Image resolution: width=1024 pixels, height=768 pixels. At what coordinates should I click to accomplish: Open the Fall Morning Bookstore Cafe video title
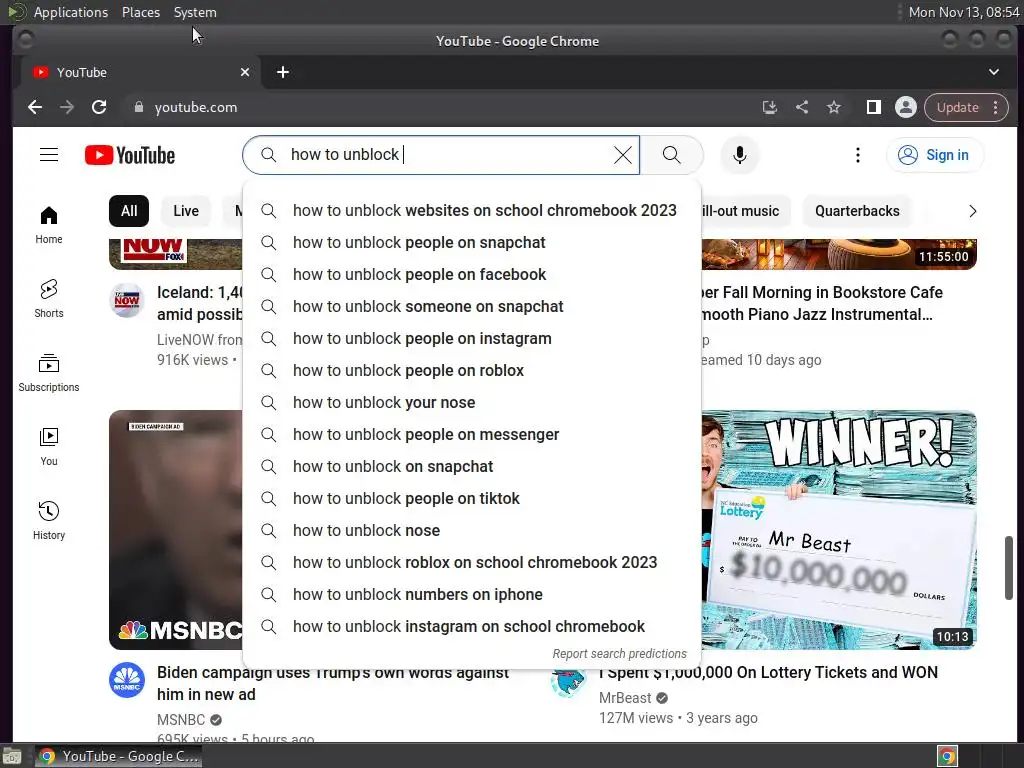click(x=822, y=303)
